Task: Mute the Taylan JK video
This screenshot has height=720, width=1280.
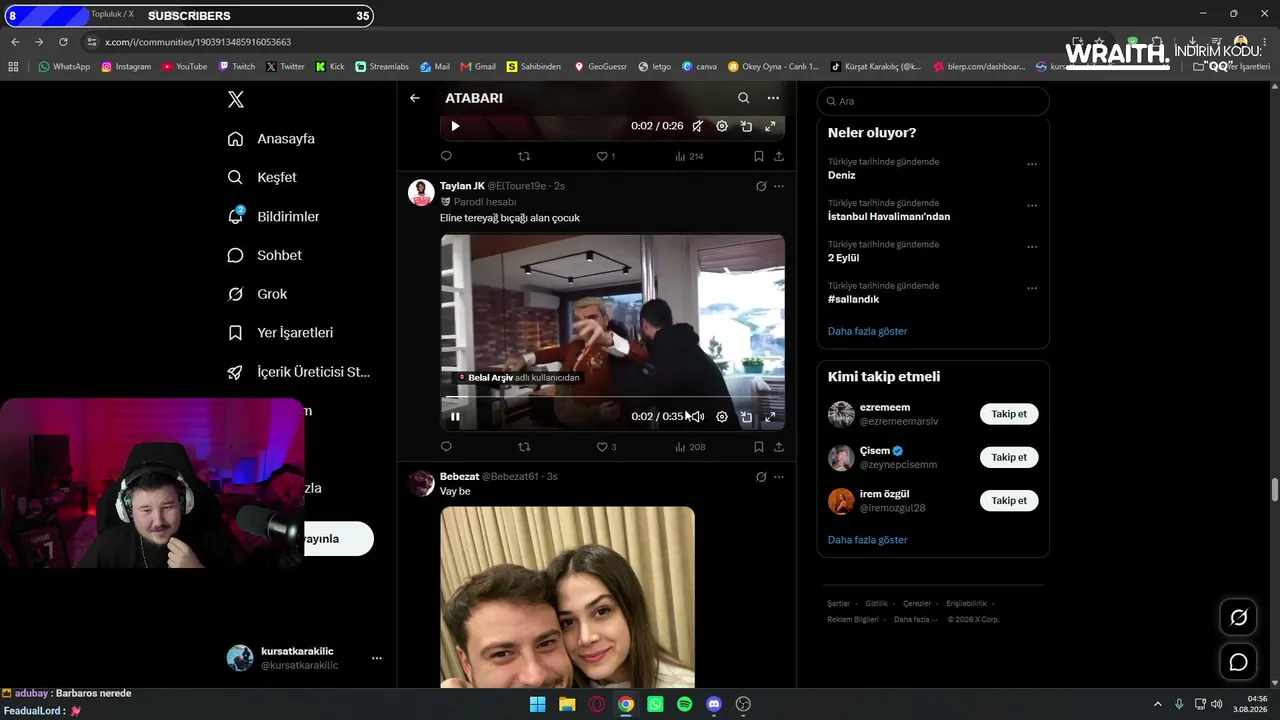Action: click(697, 417)
